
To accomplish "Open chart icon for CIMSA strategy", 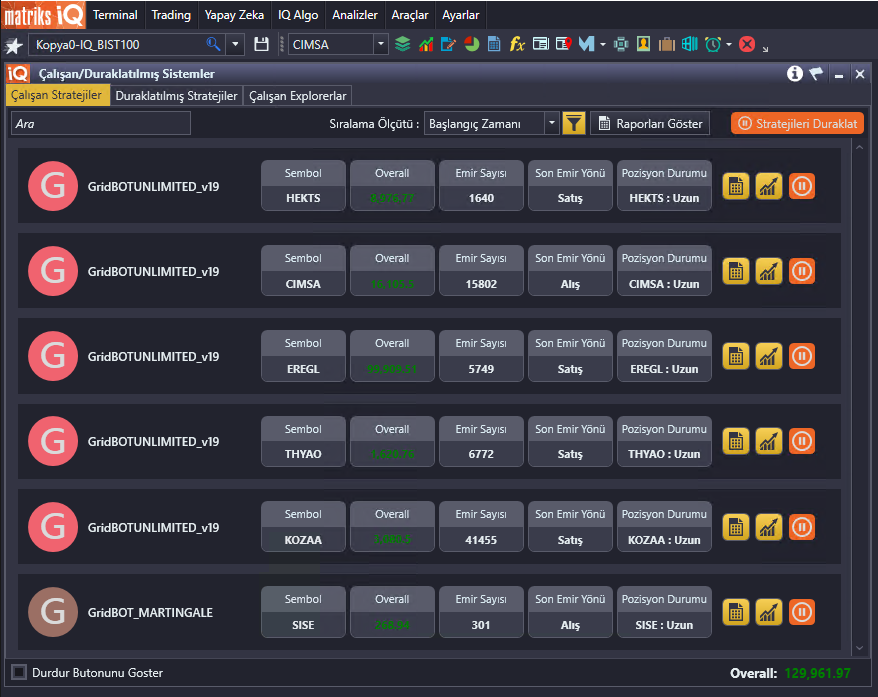I will [769, 272].
